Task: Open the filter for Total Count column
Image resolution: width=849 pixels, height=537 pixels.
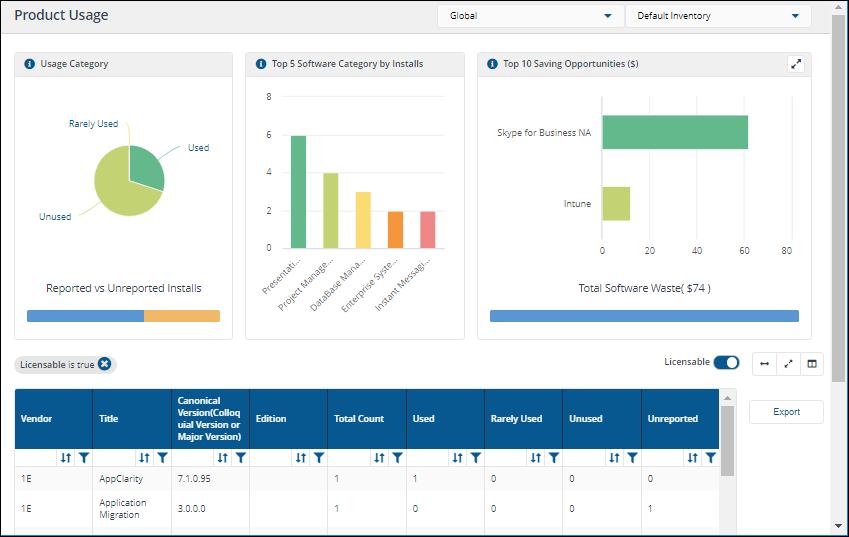Action: pyautogui.click(x=397, y=458)
